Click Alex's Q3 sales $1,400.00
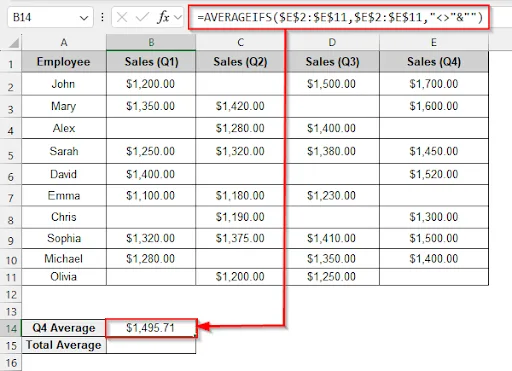This screenshot has height=371, width=512. click(x=332, y=128)
